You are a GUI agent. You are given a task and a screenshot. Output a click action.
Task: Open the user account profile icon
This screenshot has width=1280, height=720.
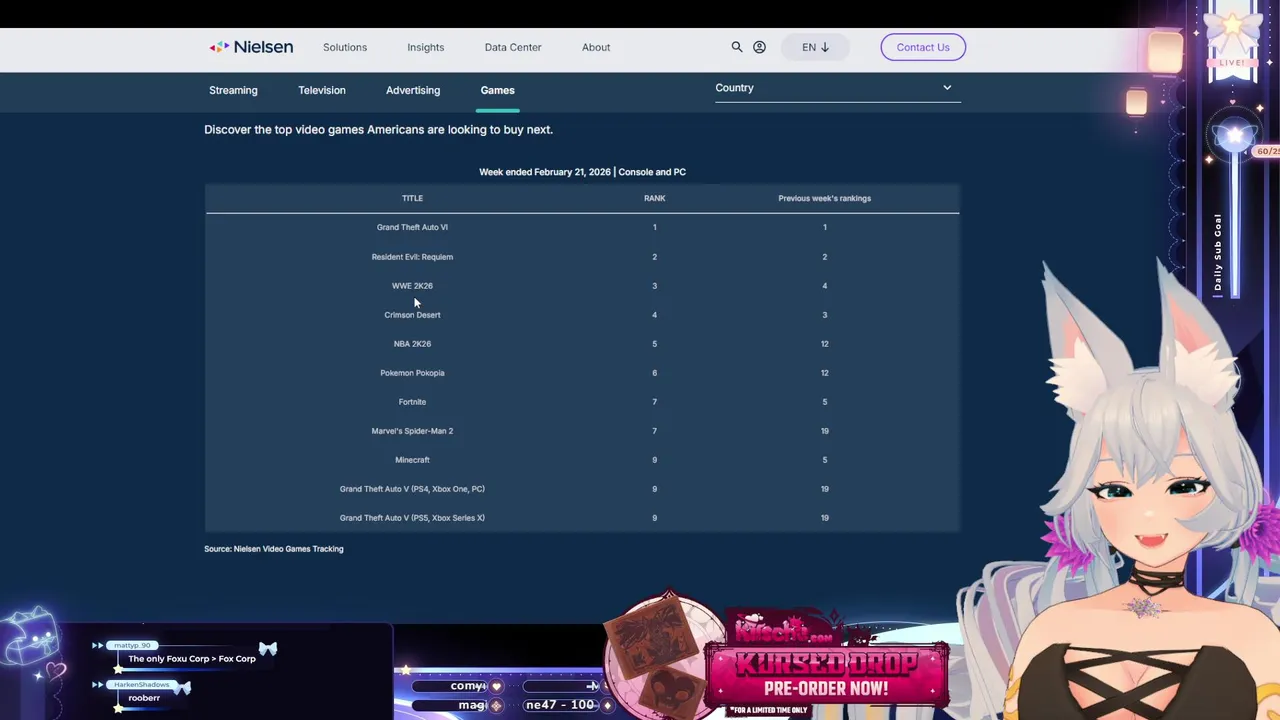759,47
